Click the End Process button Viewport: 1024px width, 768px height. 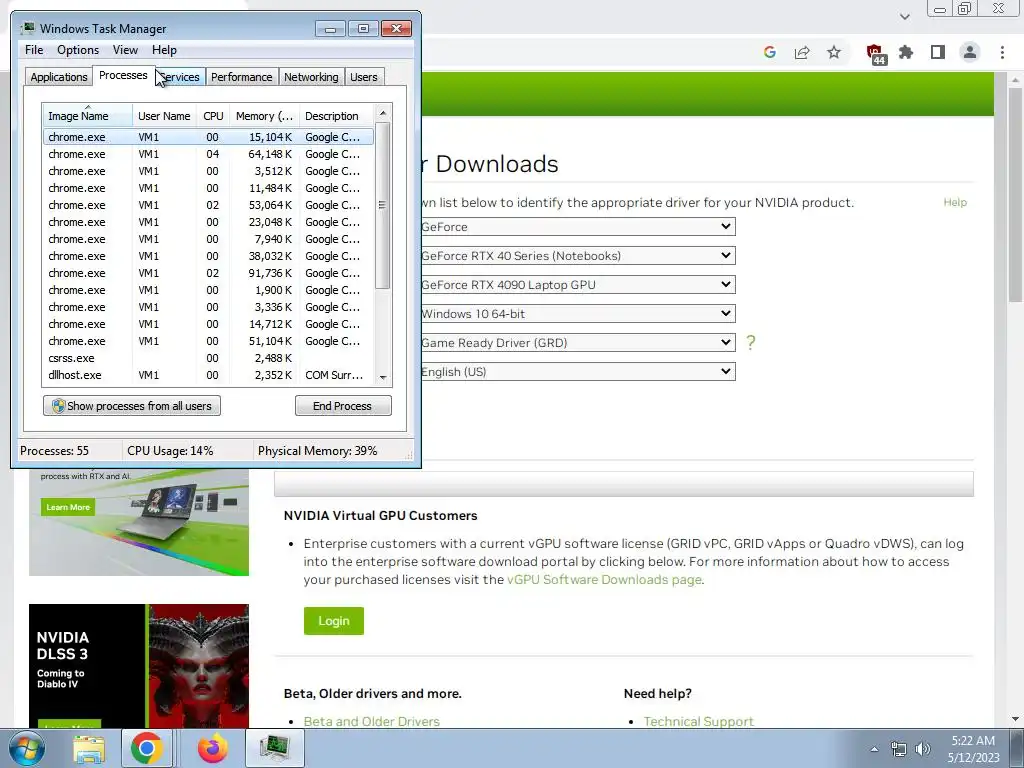pos(343,406)
